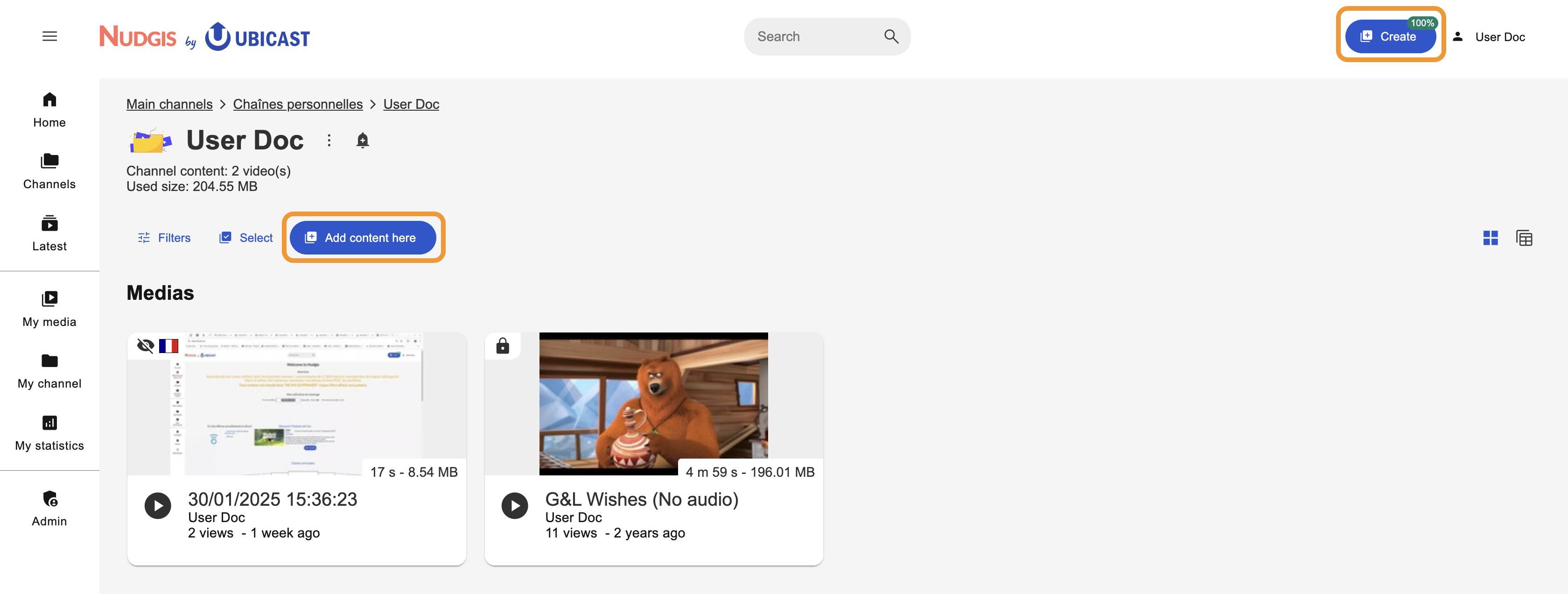This screenshot has width=1568, height=594.
Task: Click the '4 m 59 s - 196.01 MB' label
Action: (x=750, y=472)
